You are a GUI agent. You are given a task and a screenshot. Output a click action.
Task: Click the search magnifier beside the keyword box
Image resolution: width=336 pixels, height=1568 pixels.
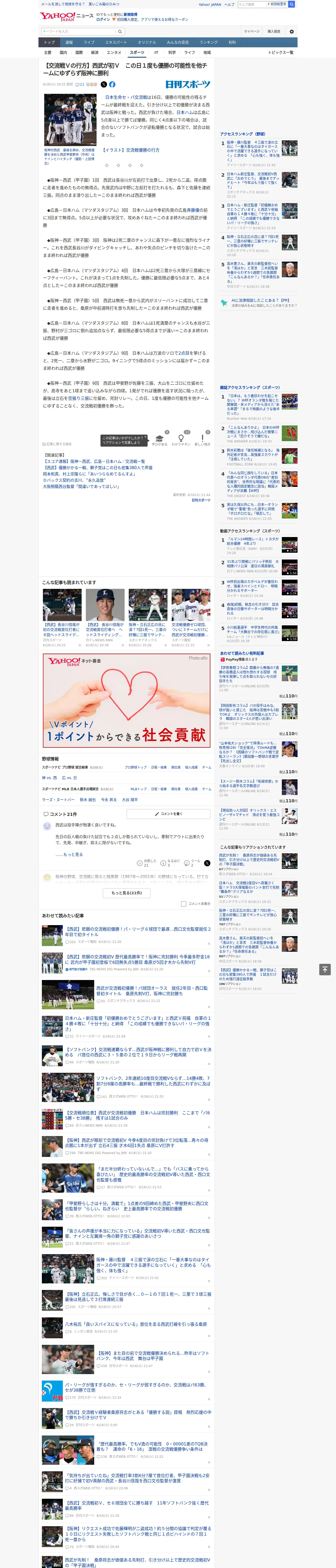120,31
